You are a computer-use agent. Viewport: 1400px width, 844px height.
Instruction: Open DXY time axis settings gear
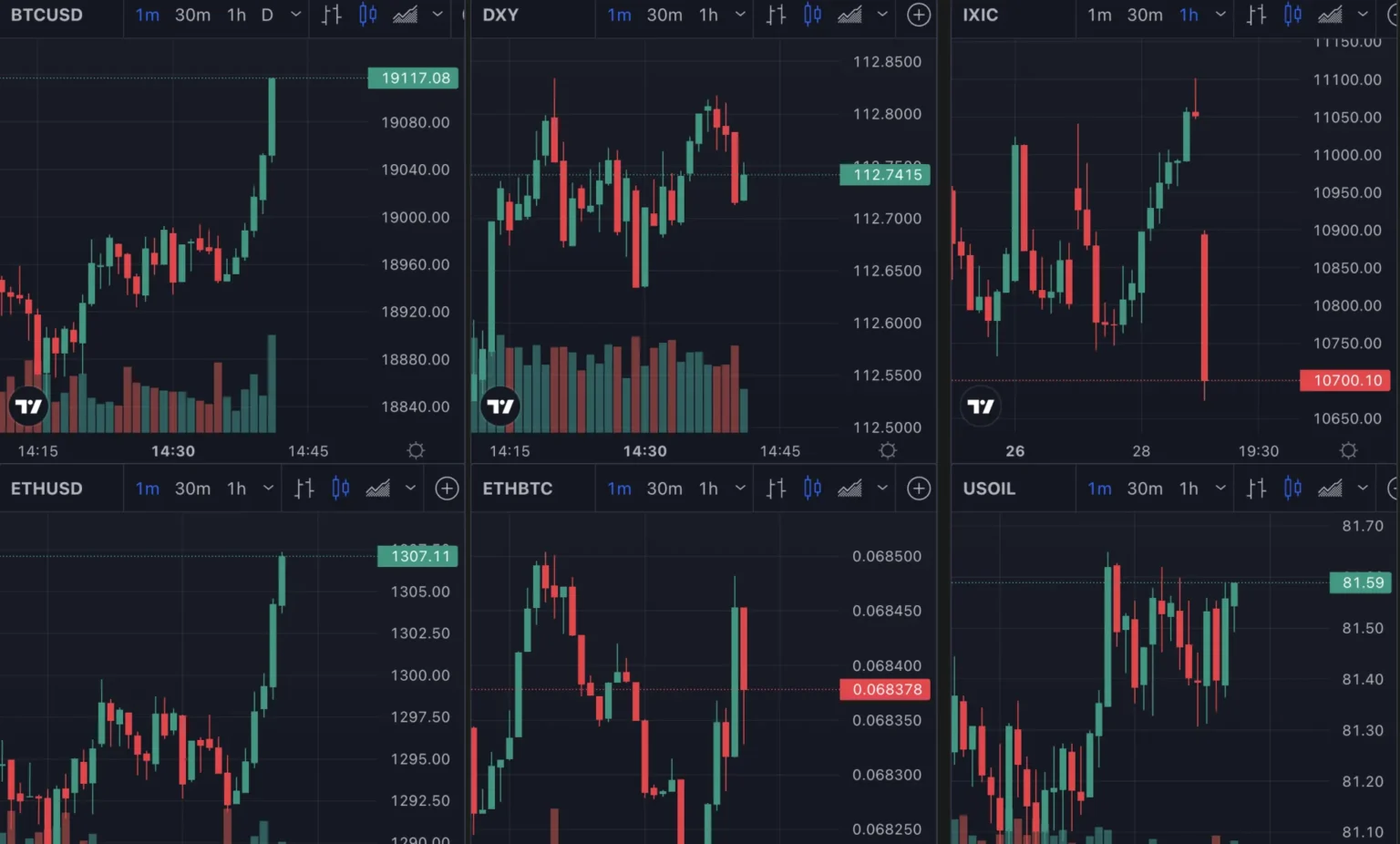point(888,450)
